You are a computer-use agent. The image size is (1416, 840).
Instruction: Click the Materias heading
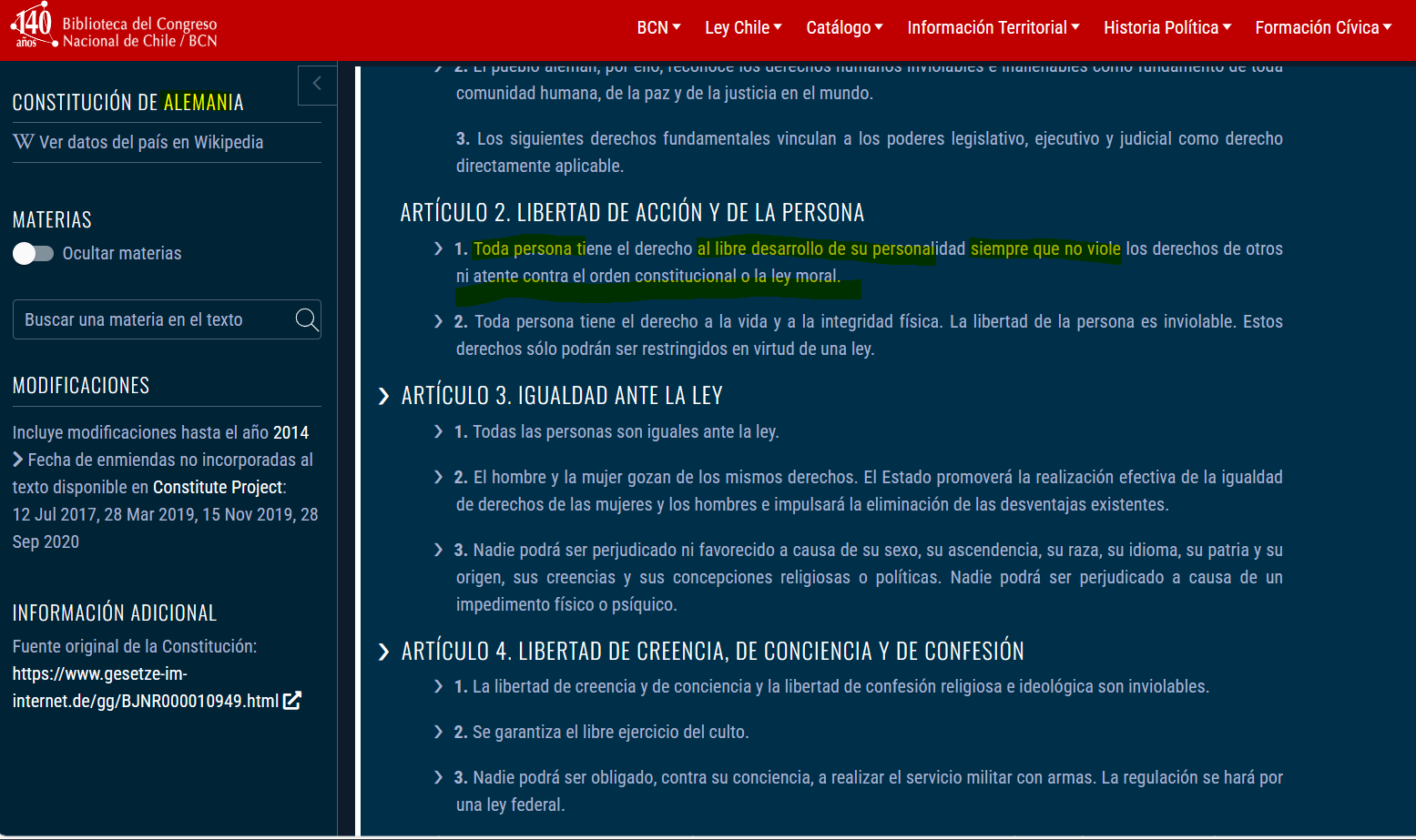[x=52, y=220]
